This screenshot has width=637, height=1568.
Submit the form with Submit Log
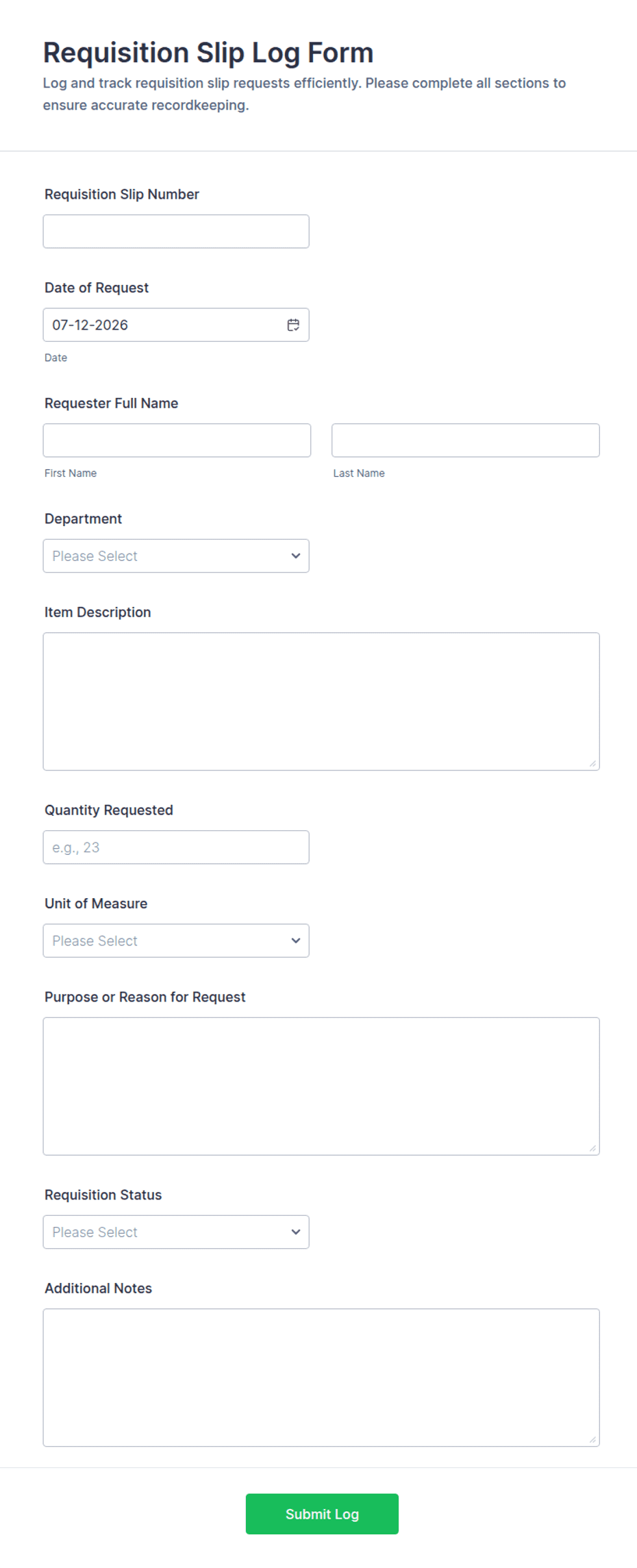pyautogui.click(x=322, y=1514)
